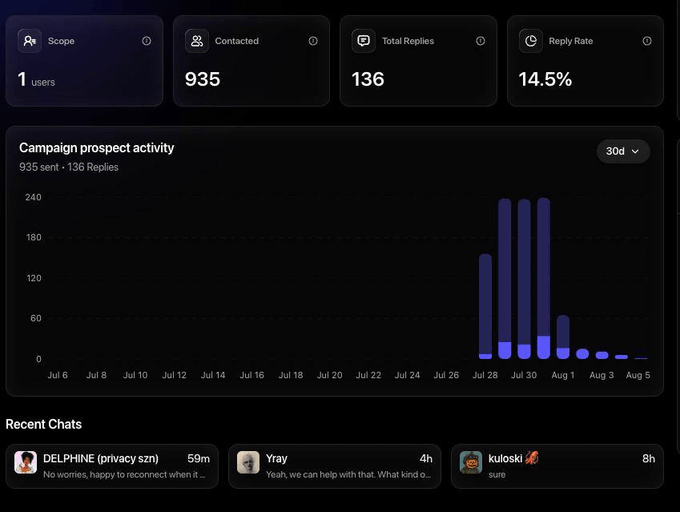Screen dimensions: 680x512
Task: Click the 'Scope' card label
Action: click(61, 41)
